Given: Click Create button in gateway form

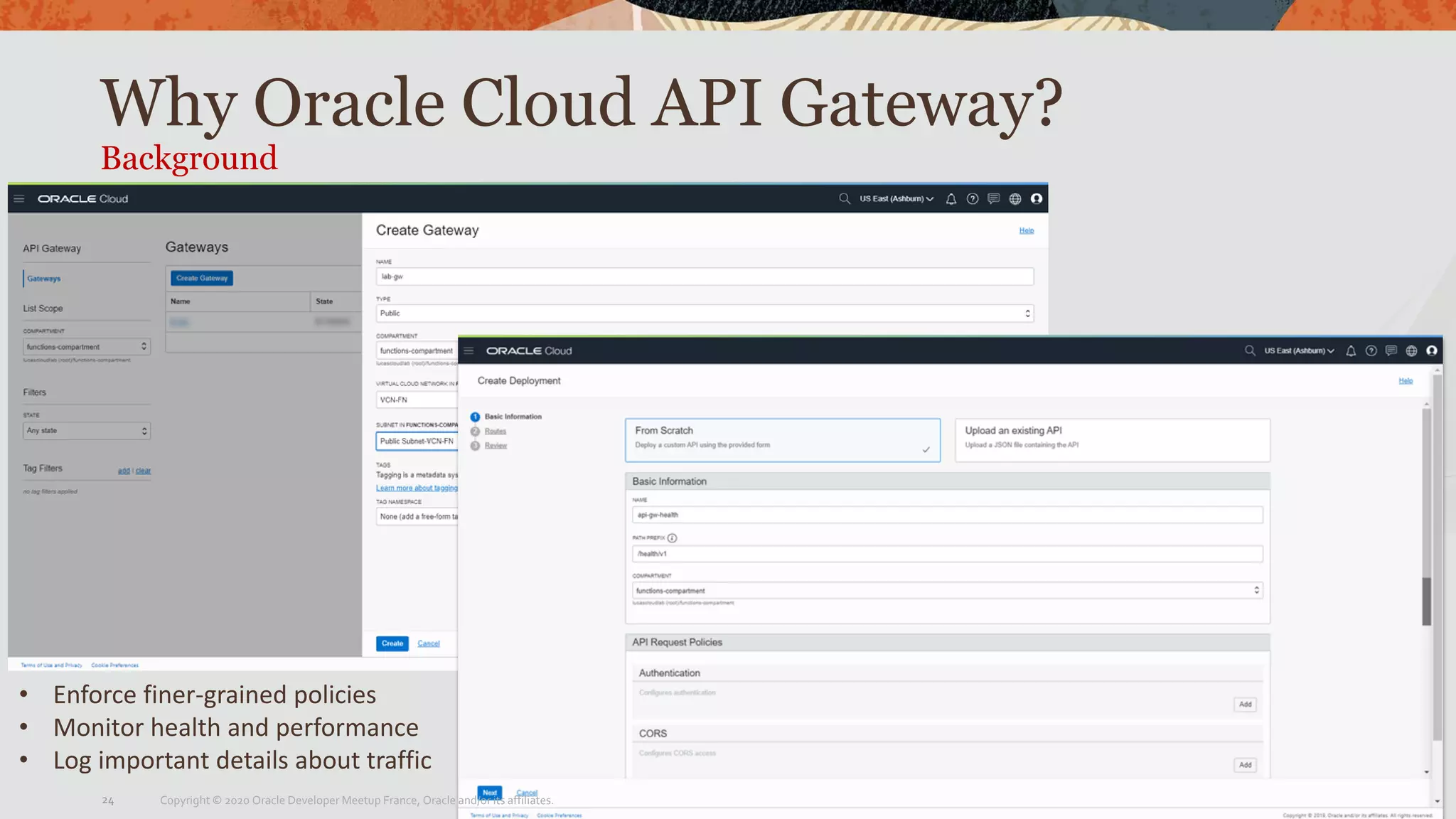Looking at the screenshot, I should pyautogui.click(x=392, y=643).
